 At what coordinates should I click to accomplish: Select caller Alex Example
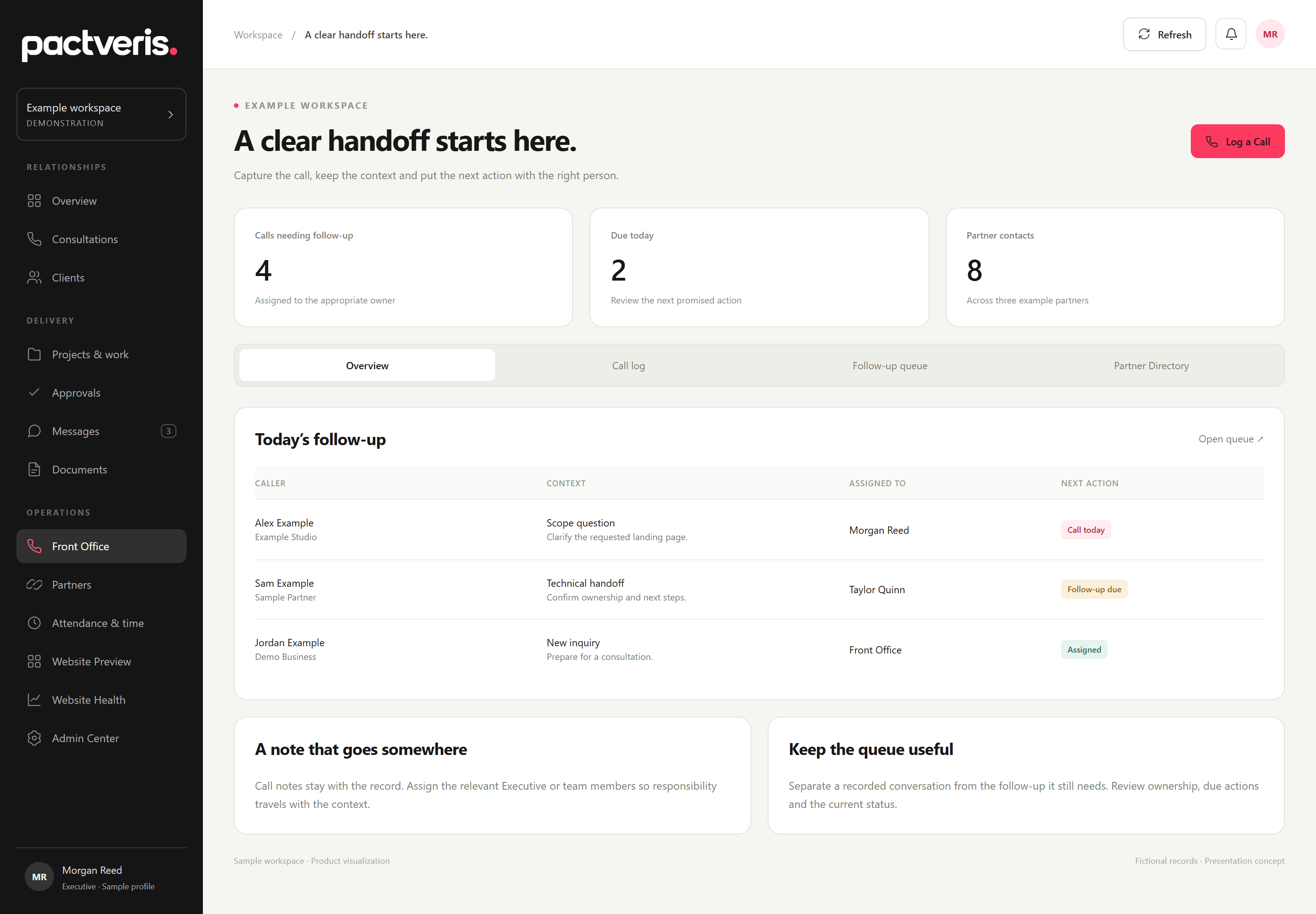click(x=284, y=523)
